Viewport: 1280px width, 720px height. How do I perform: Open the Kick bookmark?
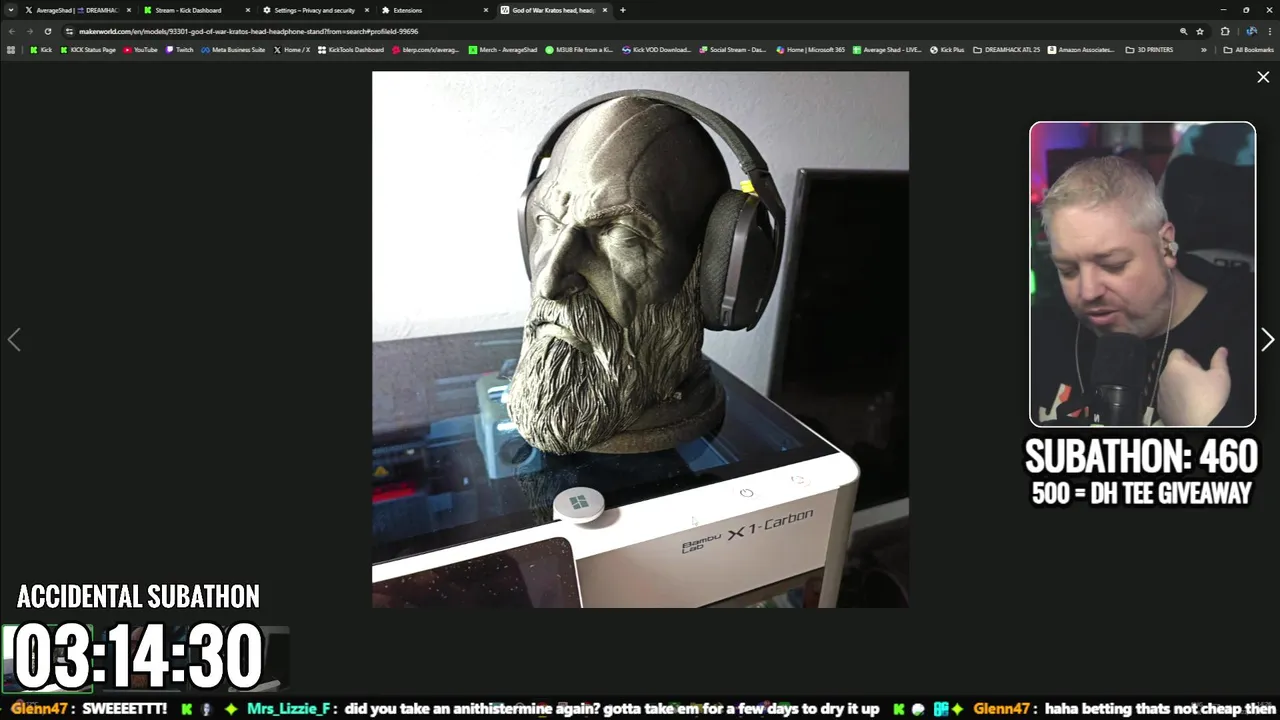click(x=40, y=49)
